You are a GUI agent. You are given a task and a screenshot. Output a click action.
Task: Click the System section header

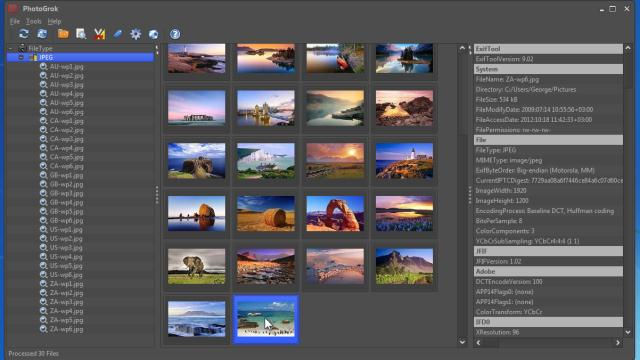pyautogui.click(x=548, y=69)
